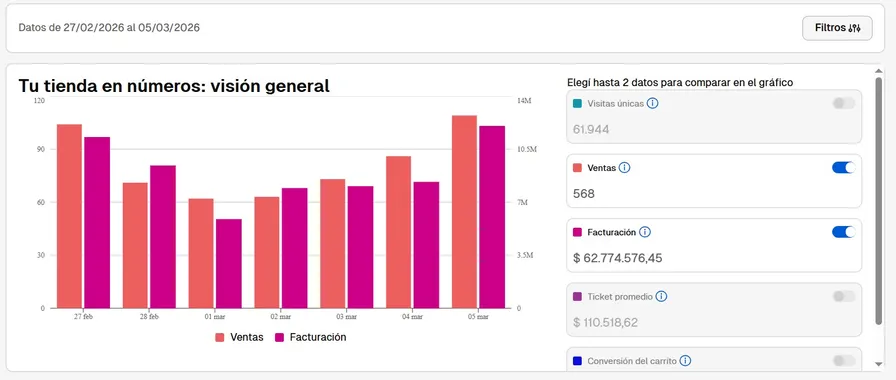Click the teal Visitas únicas color square
This screenshot has height=380, width=896.
click(x=577, y=104)
